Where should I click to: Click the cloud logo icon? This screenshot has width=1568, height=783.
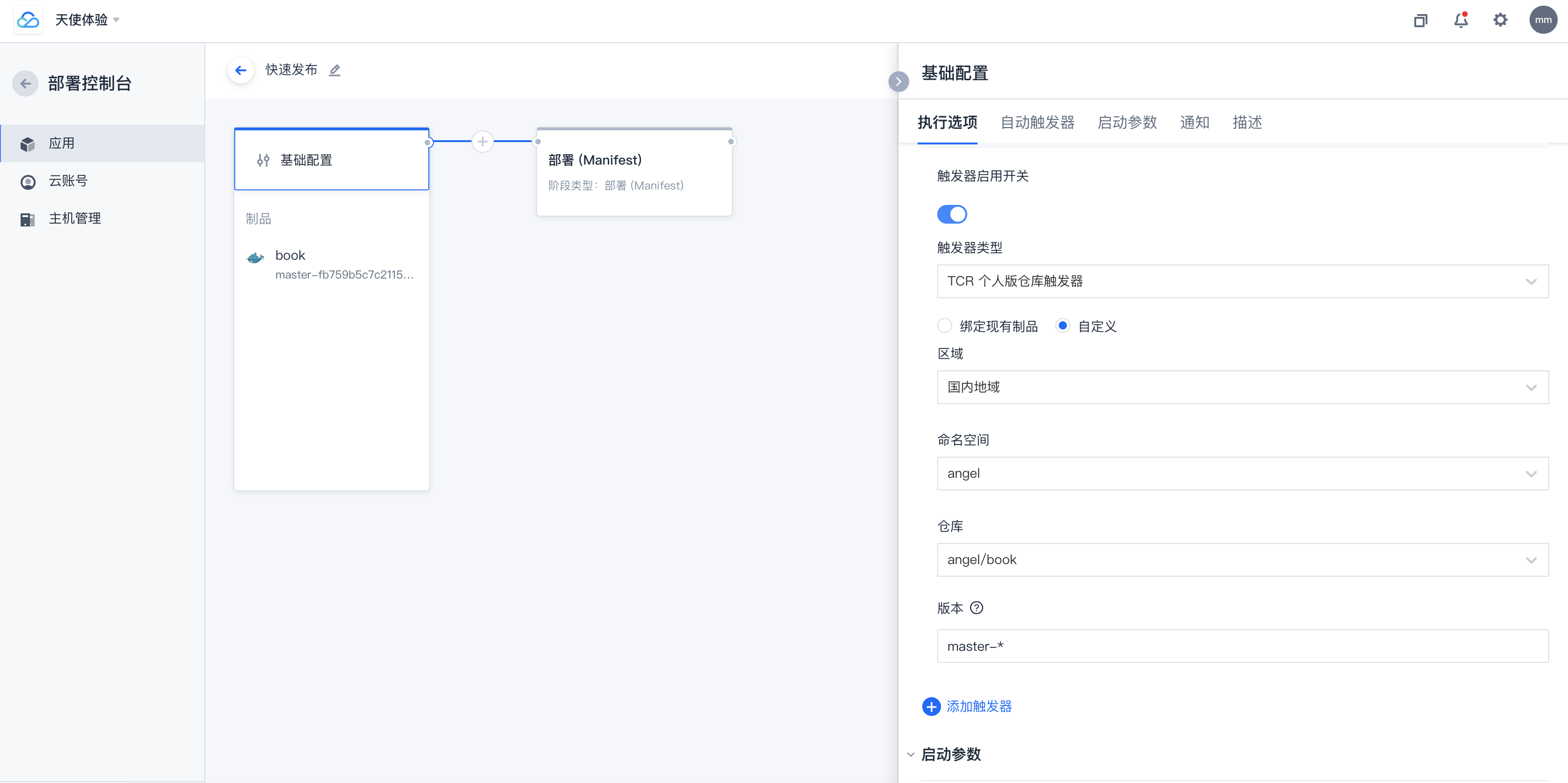[x=28, y=20]
